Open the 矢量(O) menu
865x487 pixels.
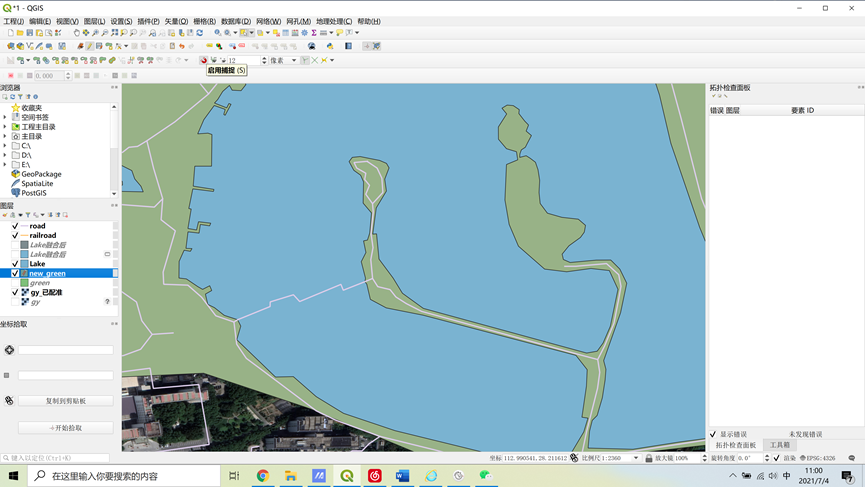tap(176, 21)
